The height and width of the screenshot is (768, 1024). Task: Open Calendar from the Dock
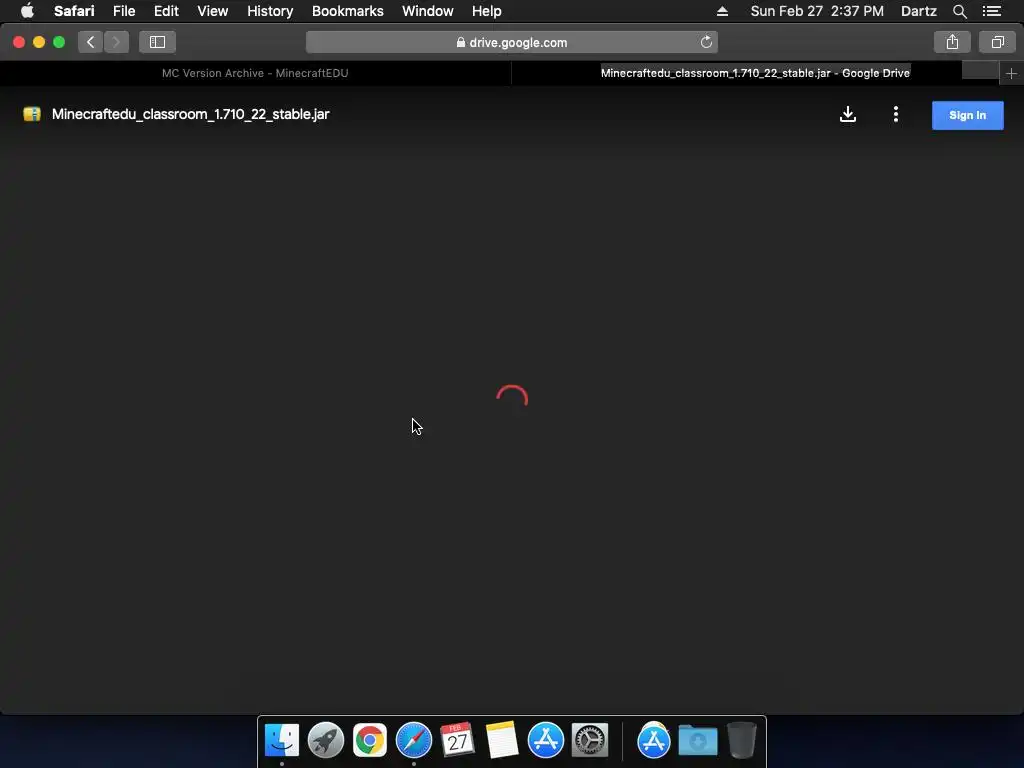click(457, 740)
